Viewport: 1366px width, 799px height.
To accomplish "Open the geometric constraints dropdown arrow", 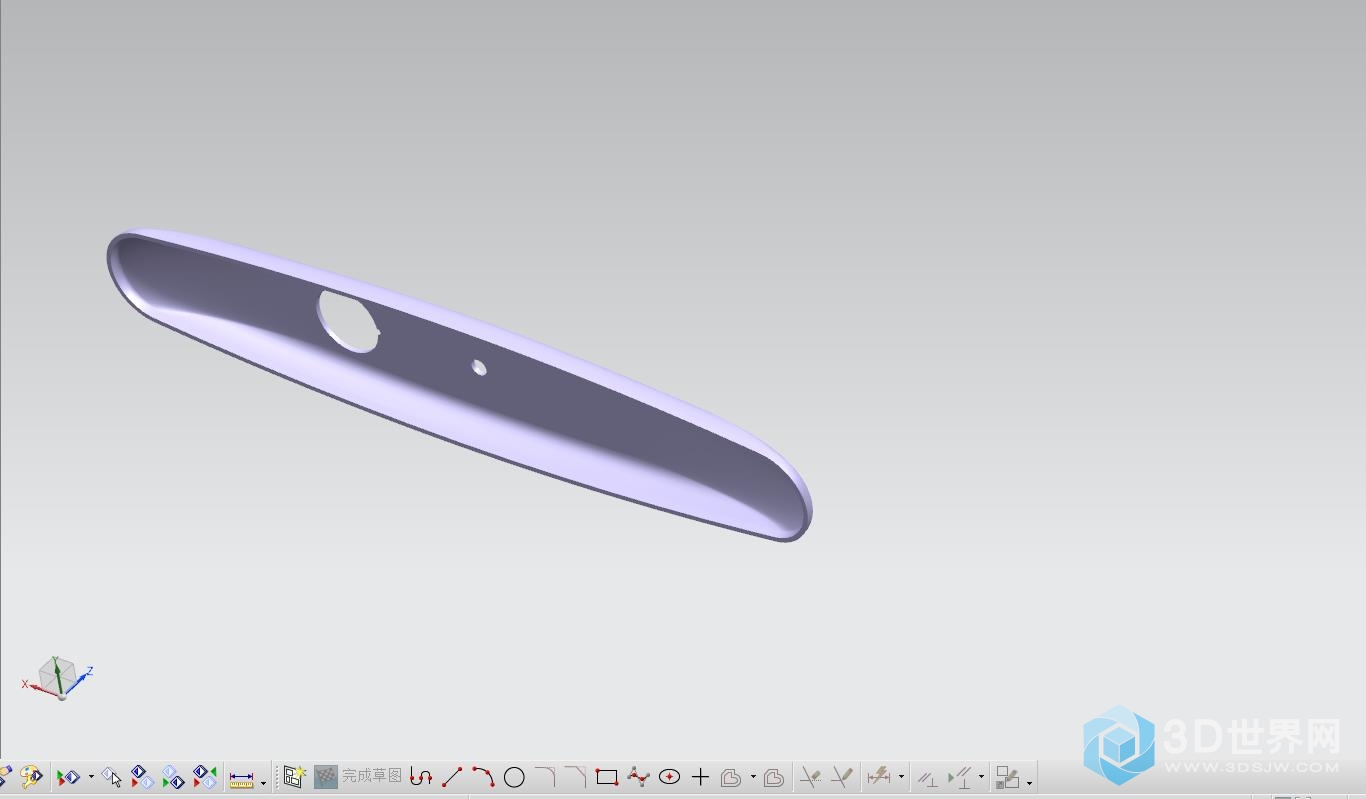I will click(x=981, y=777).
